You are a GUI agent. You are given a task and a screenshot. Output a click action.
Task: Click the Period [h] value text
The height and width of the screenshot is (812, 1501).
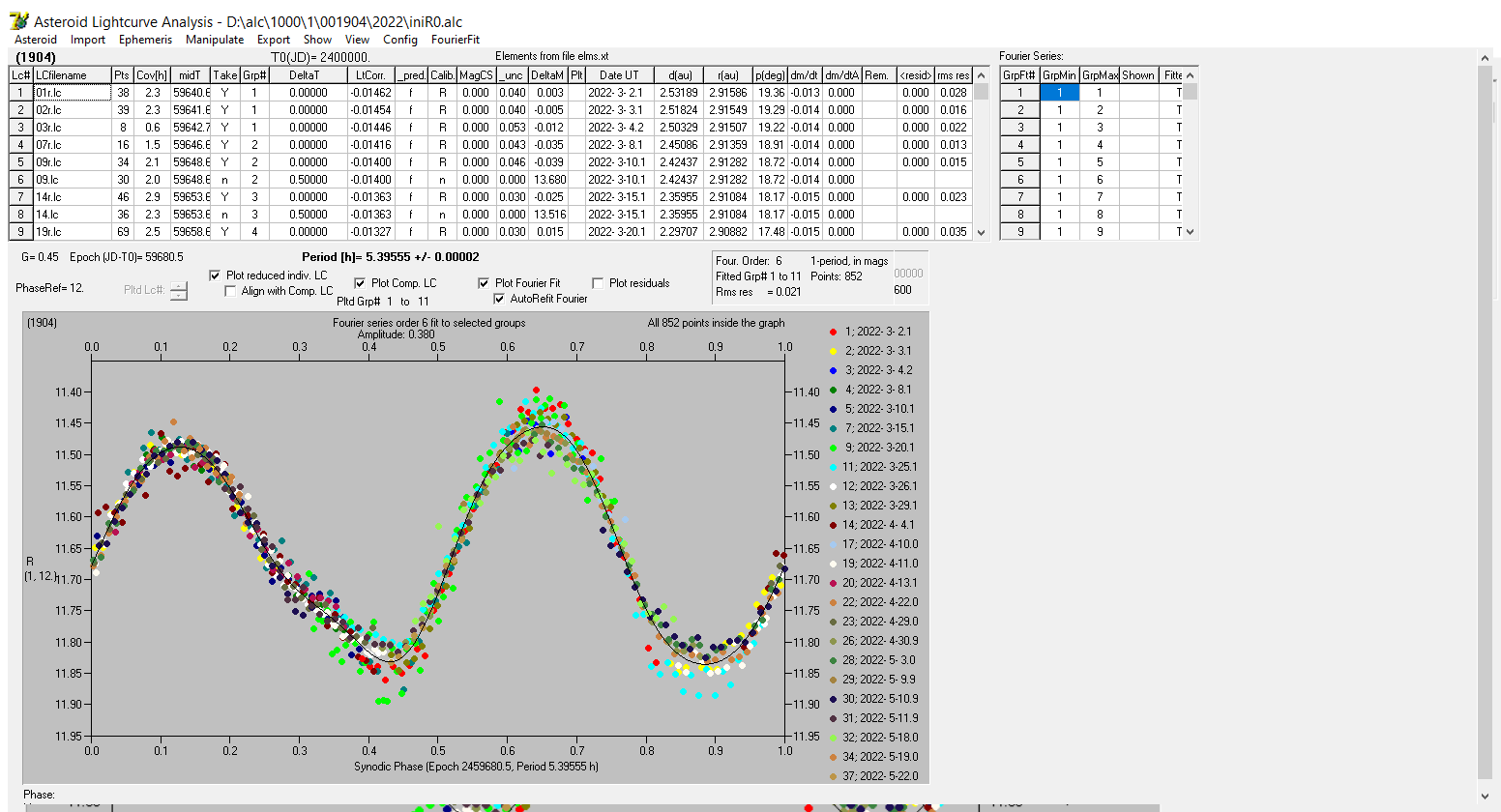click(391, 257)
